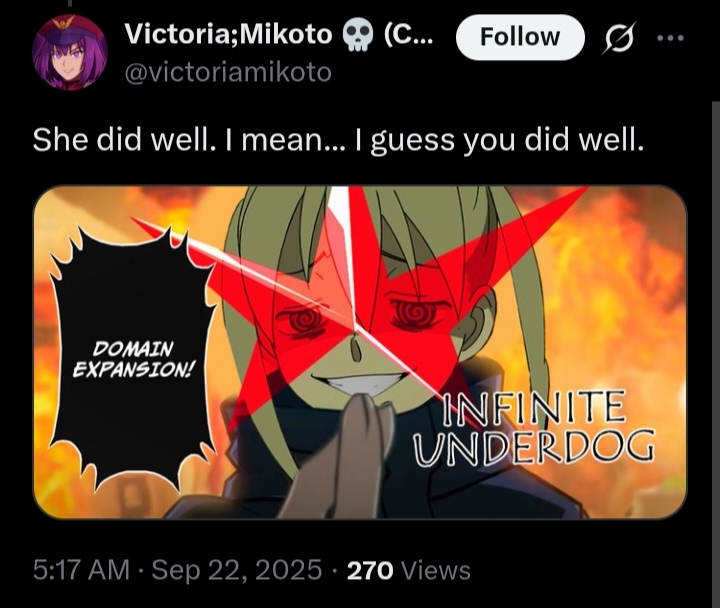Open the three-dot more options menu
Image resolution: width=720 pixels, height=608 pixels.
pyautogui.click(x=670, y=38)
